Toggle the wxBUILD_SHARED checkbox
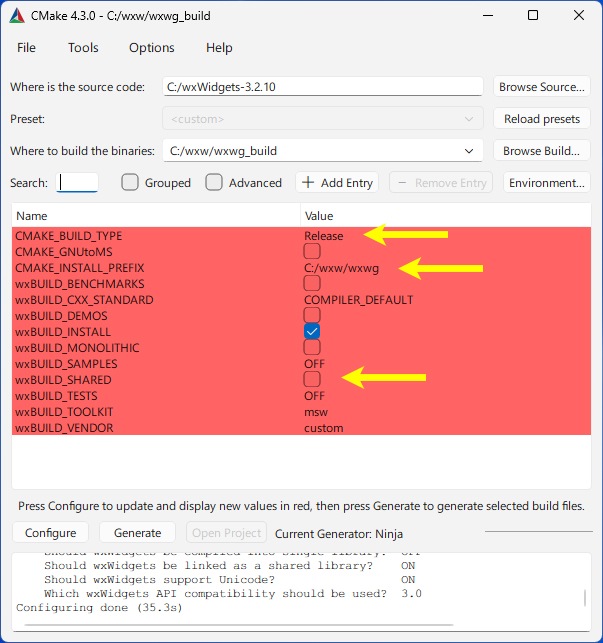Viewport: 603px width, 643px height. [x=312, y=379]
